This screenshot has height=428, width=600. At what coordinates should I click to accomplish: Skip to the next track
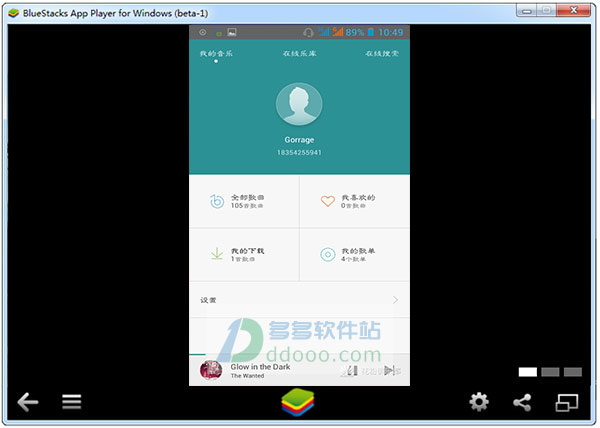pos(388,371)
